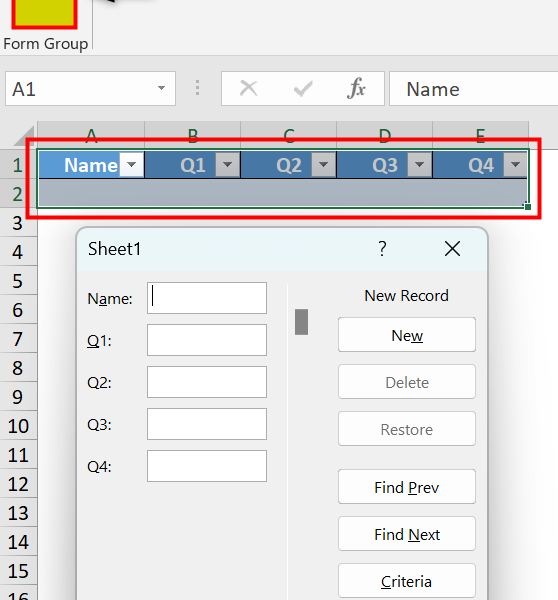Open the Q2 column filter dropdown
Screen dimensions: 558x600
324,165
